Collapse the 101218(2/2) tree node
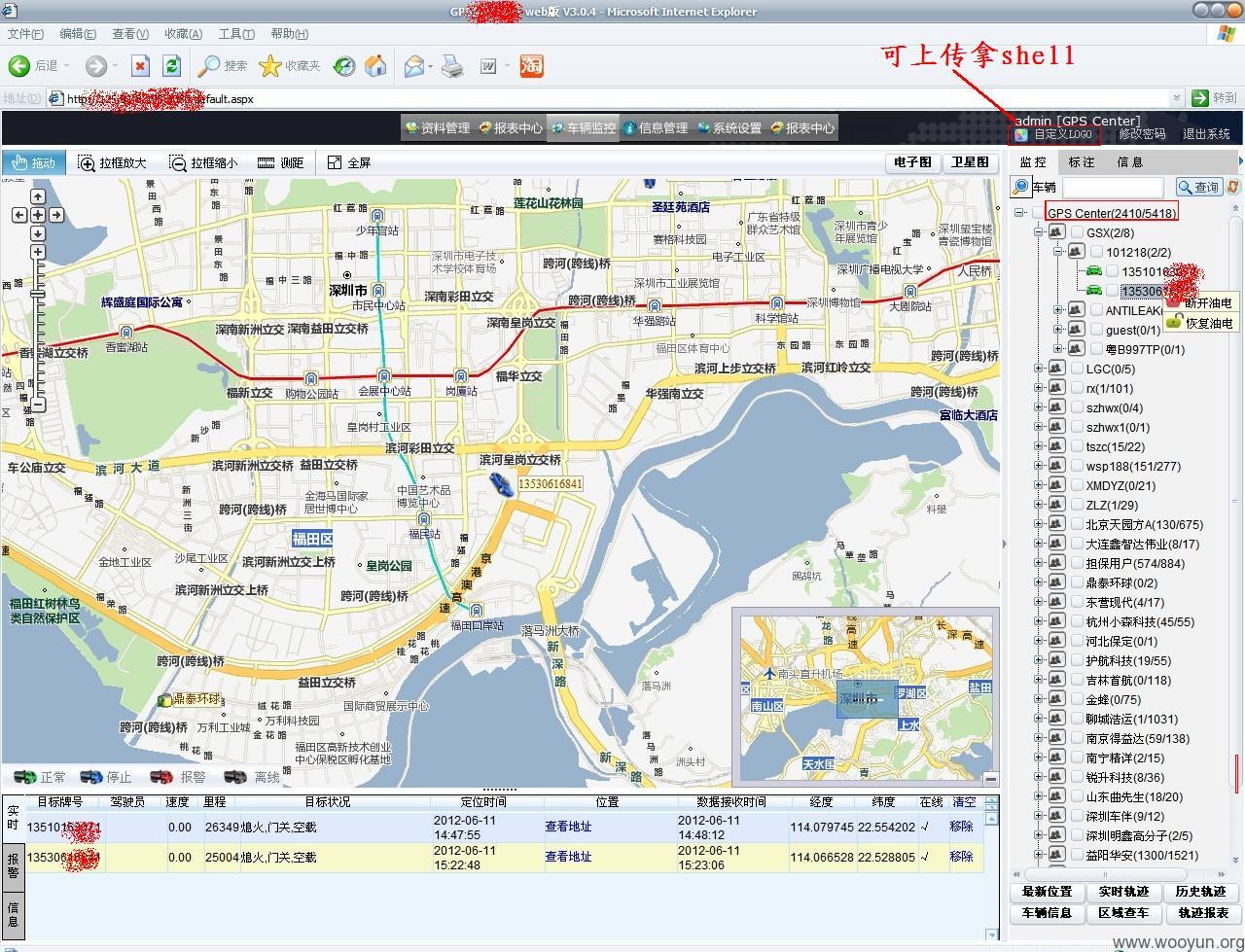The image size is (1245, 952). 1058,252
